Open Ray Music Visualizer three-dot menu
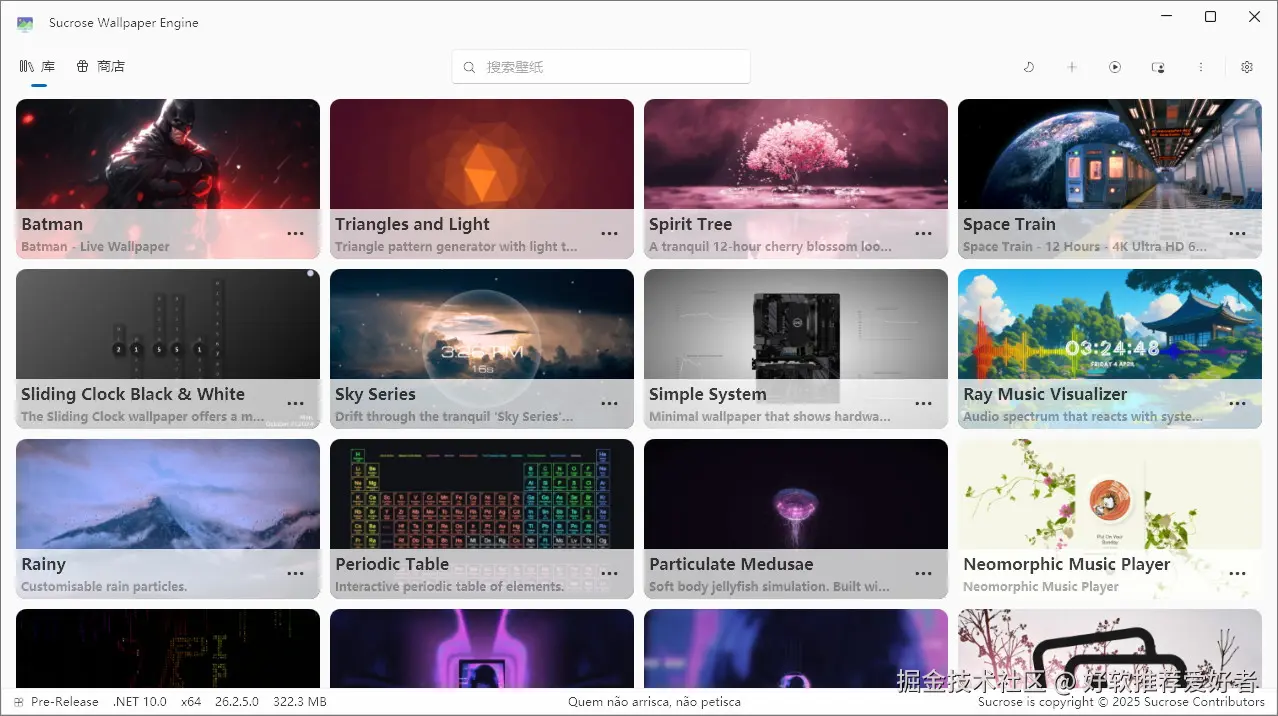The image size is (1278, 716). [x=1238, y=404]
